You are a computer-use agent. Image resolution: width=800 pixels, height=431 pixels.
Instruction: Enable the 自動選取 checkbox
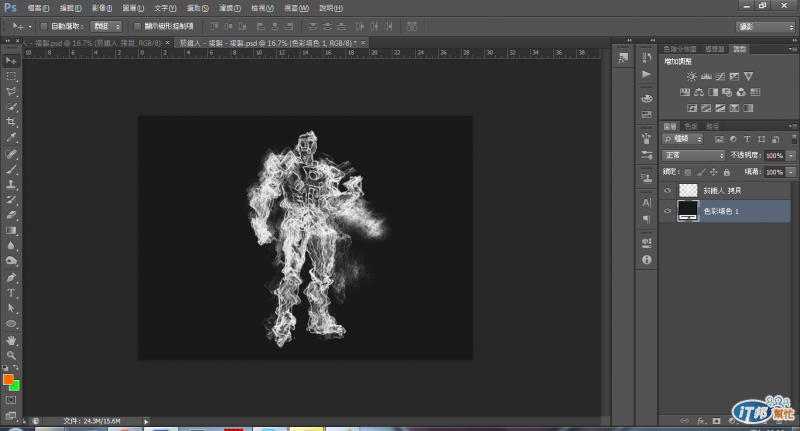tap(43, 25)
